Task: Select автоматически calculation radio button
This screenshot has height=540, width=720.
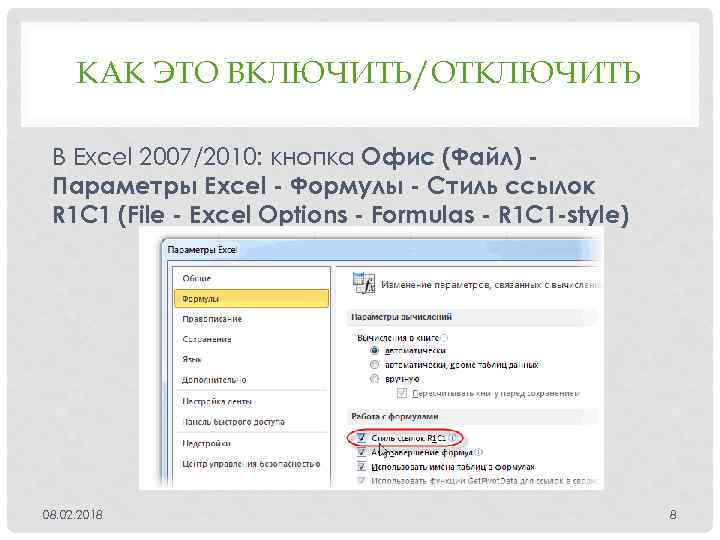Action: coord(375,350)
